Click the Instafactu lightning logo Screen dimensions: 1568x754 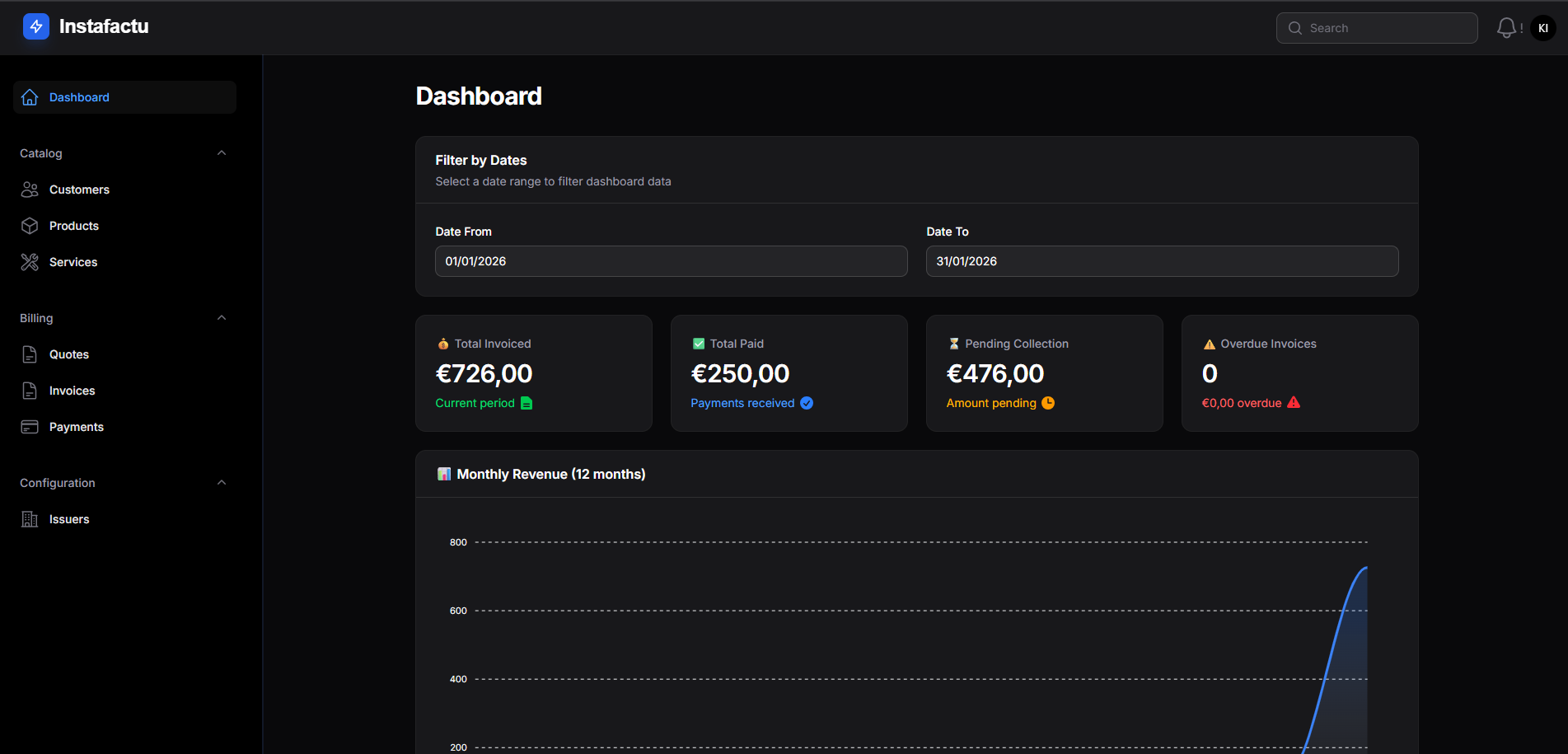pyautogui.click(x=35, y=26)
